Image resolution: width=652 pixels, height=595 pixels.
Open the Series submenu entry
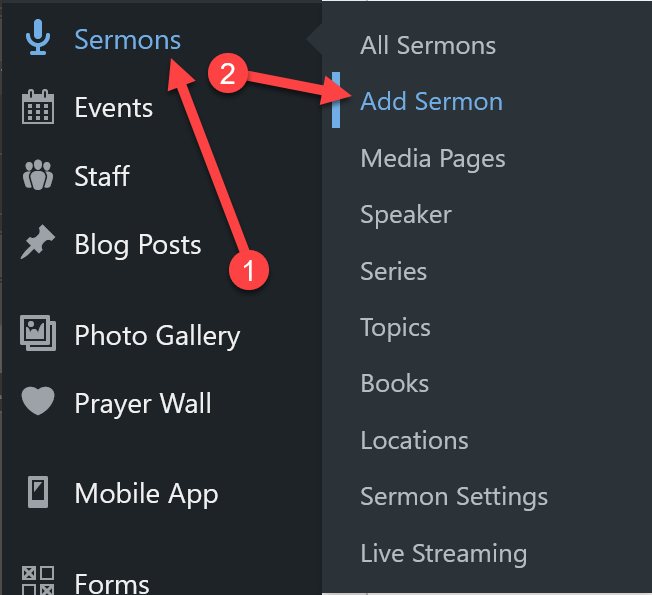click(x=393, y=271)
